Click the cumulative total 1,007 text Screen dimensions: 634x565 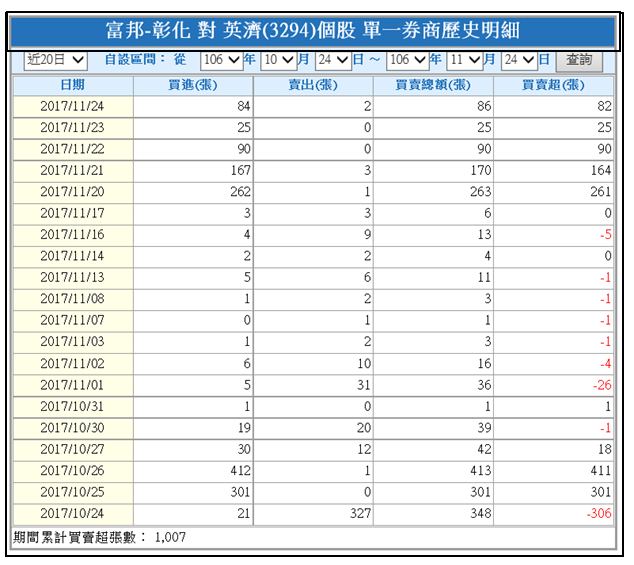[x=170, y=538]
